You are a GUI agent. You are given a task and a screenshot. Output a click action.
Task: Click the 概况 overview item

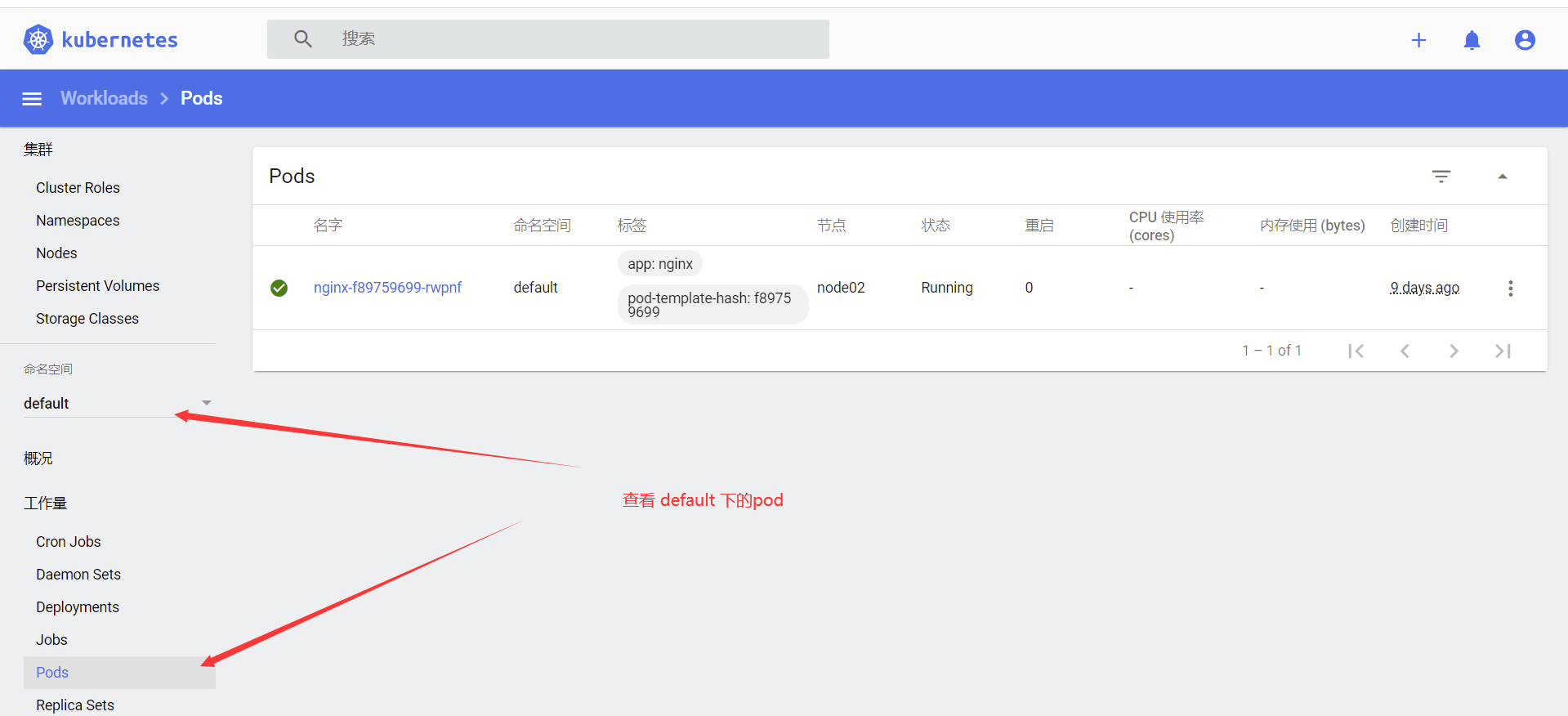click(38, 459)
